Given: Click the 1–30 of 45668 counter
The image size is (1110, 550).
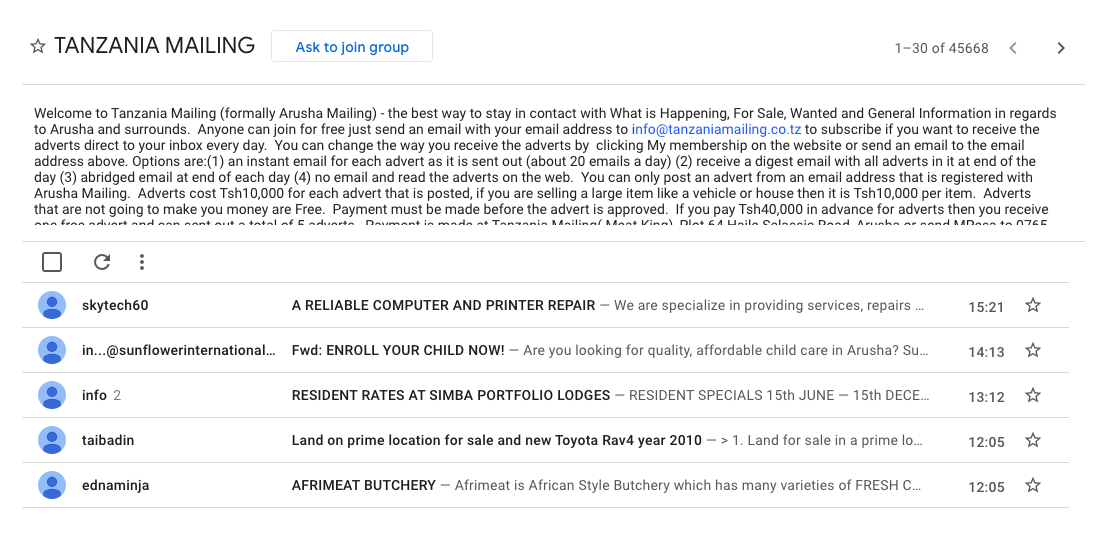Looking at the screenshot, I should point(942,48).
